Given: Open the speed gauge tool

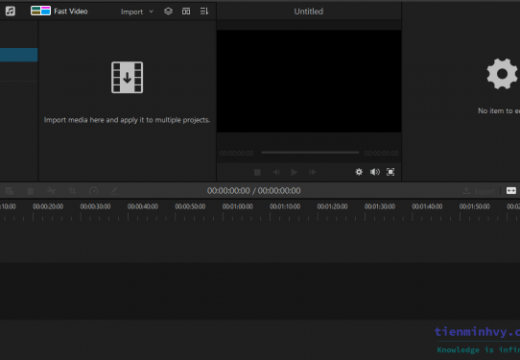Looking at the screenshot, I should click(94, 191).
